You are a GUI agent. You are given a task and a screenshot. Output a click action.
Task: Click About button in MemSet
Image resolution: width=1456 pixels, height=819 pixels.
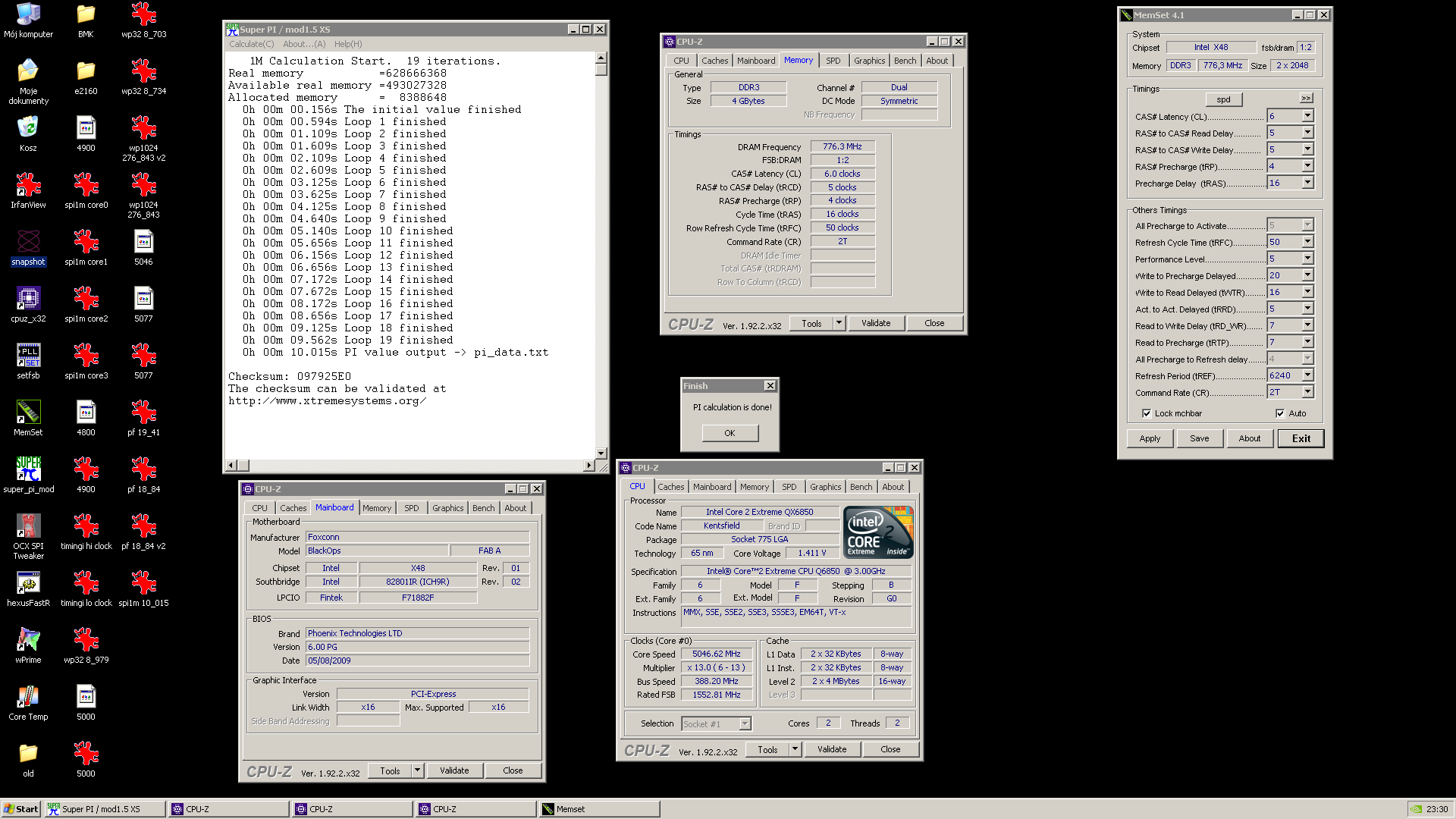coord(1250,438)
